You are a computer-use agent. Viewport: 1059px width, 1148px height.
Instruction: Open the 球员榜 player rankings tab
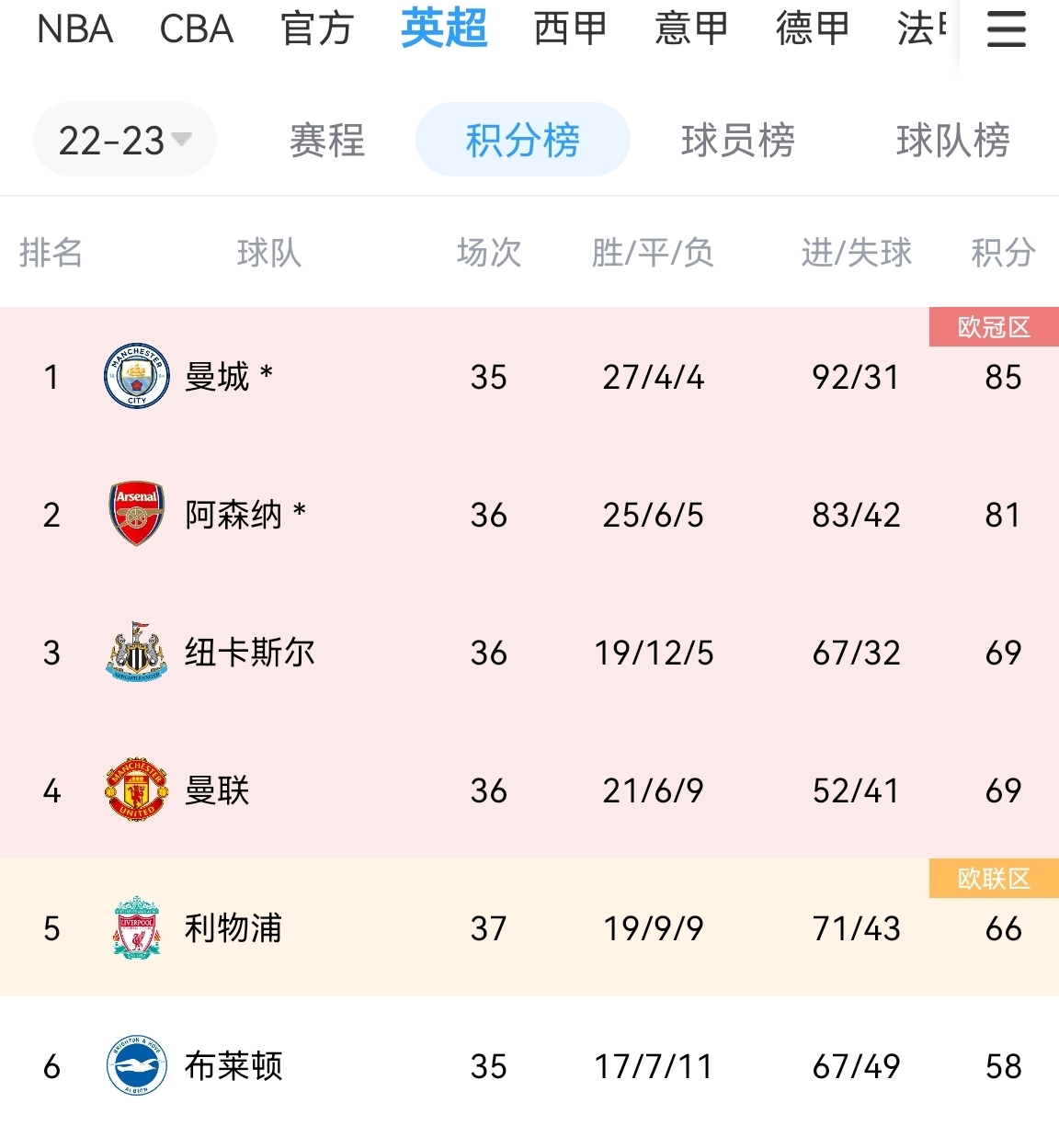(x=738, y=141)
